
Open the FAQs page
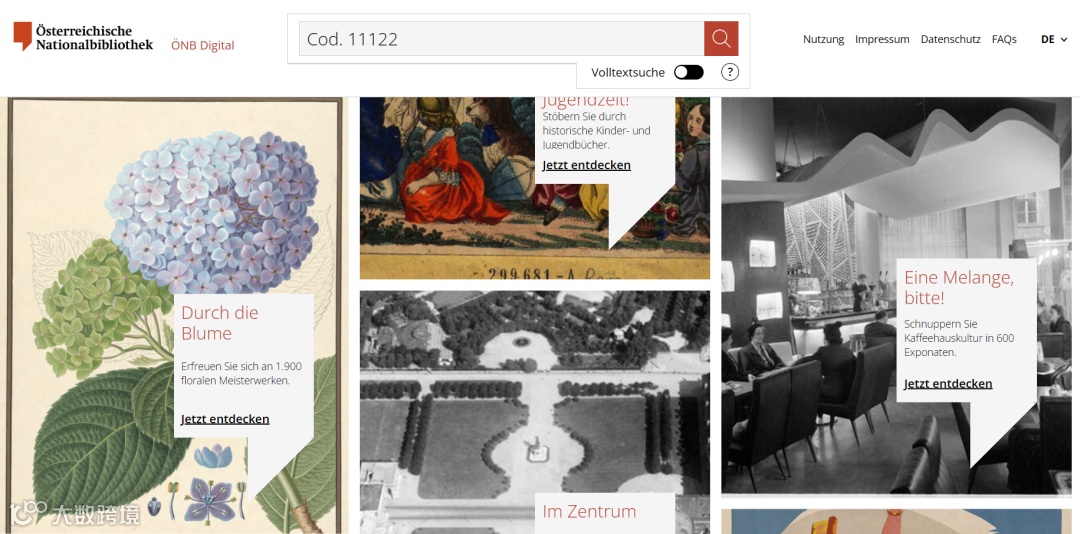click(x=1004, y=39)
